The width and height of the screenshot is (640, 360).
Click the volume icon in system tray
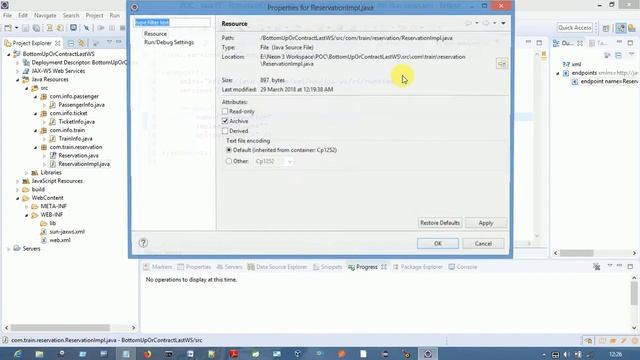tap(567, 355)
